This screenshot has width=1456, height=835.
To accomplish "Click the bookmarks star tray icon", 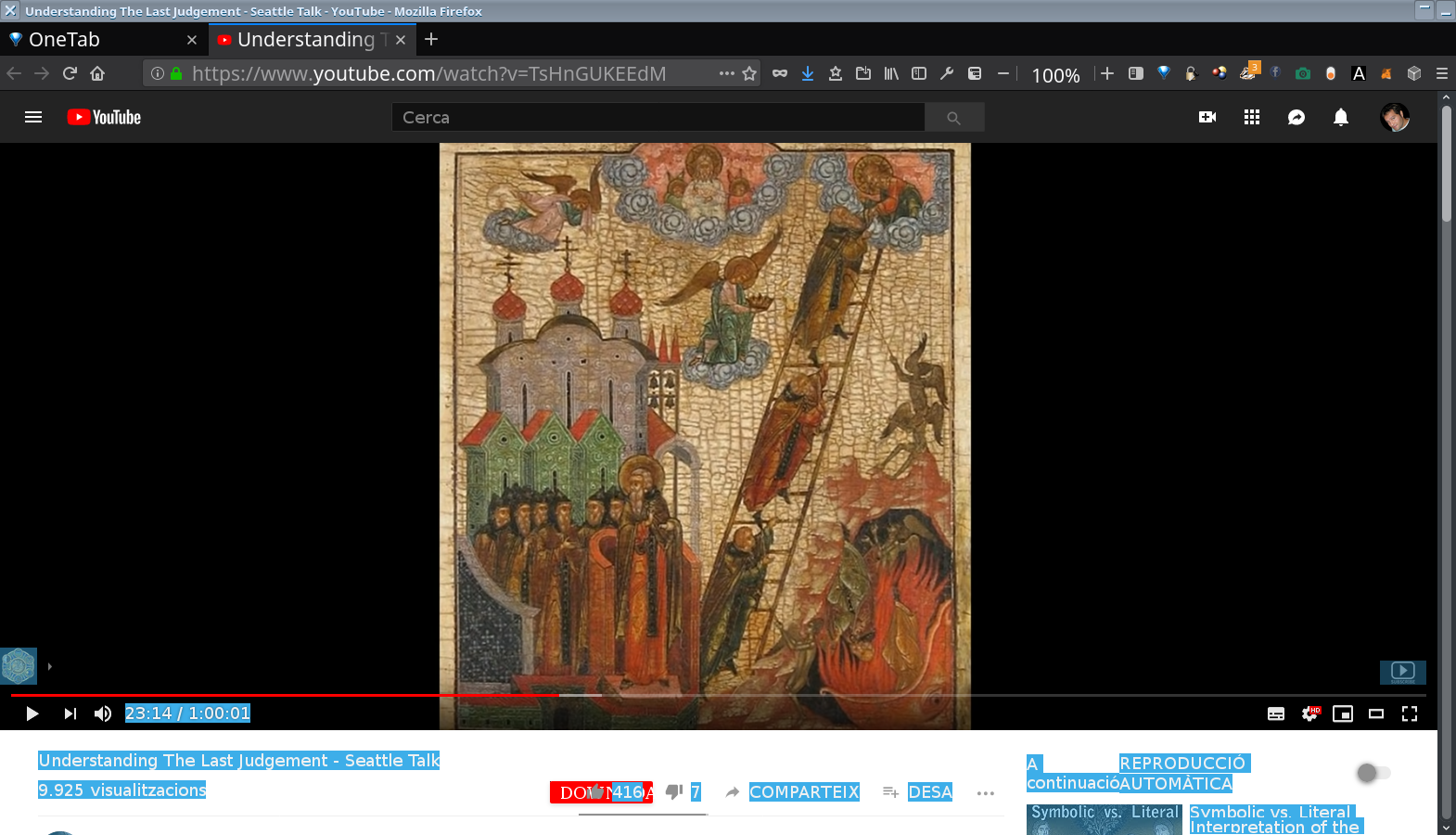I will tap(836, 73).
